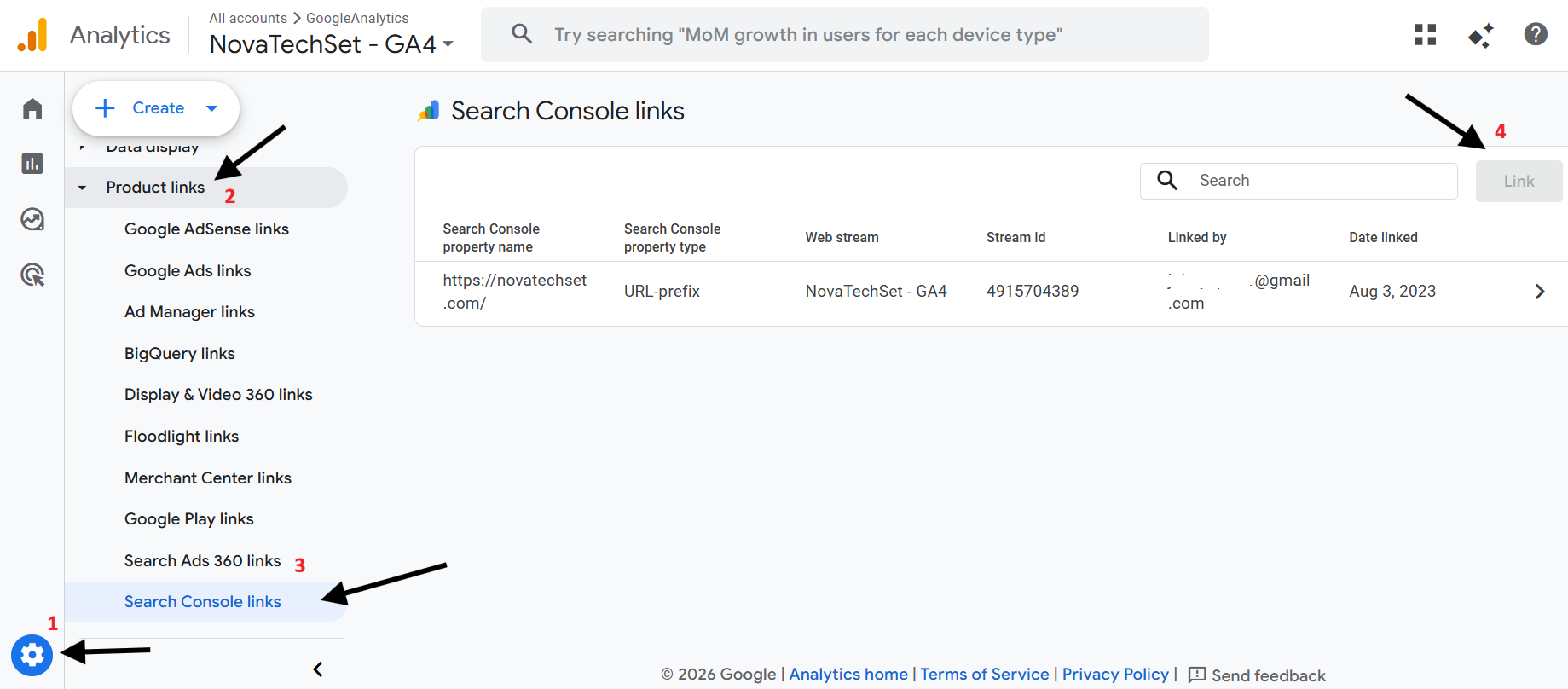Image resolution: width=1568 pixels, height=689 pixels.
Task: Click the Link button
Action: pos(1519,182)
